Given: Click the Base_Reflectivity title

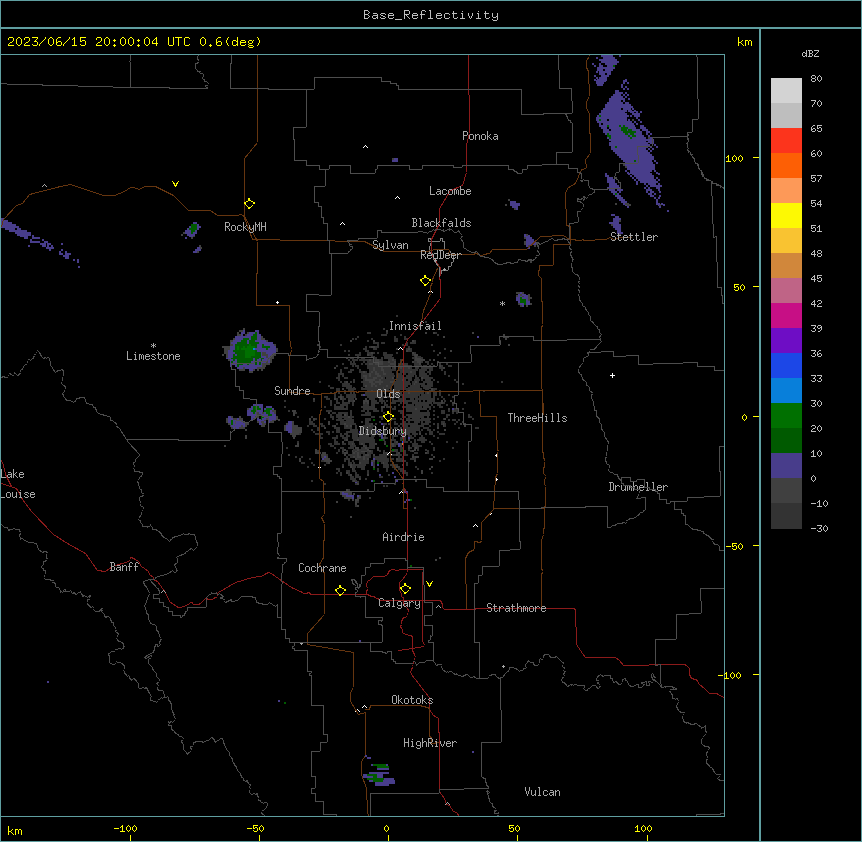Looking at the screenshot, I should coord(431,15).
